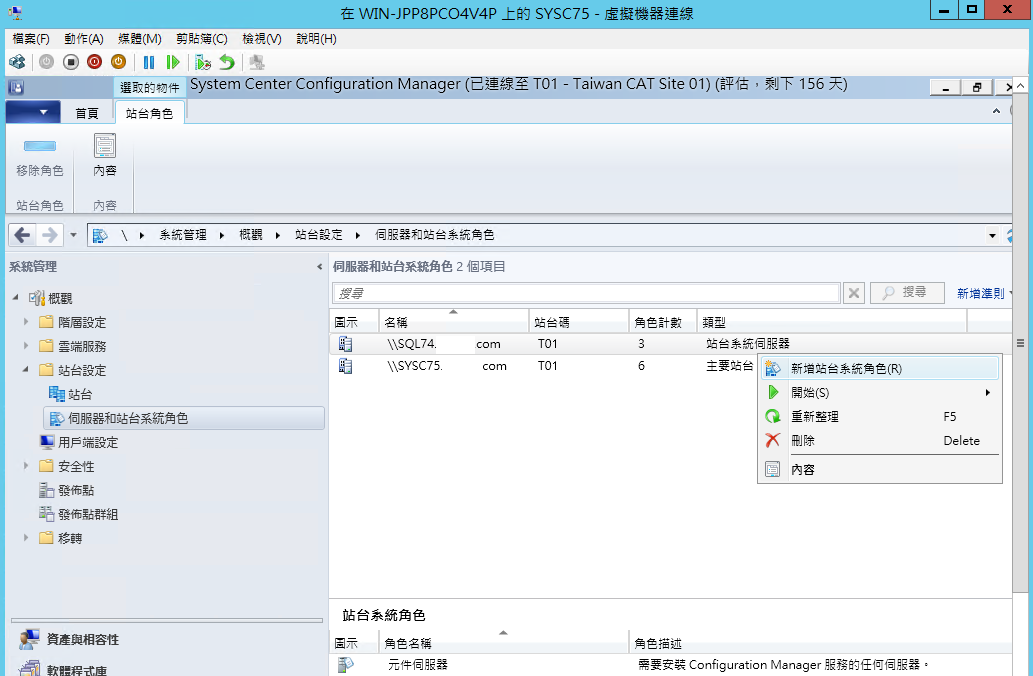Sort the list by the 類型 column
Screen dimensions: 1033x676
[832, 322]
